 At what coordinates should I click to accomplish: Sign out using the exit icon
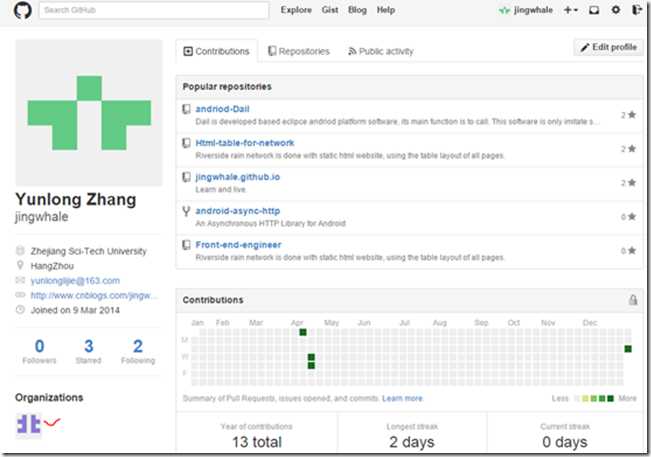637,10
